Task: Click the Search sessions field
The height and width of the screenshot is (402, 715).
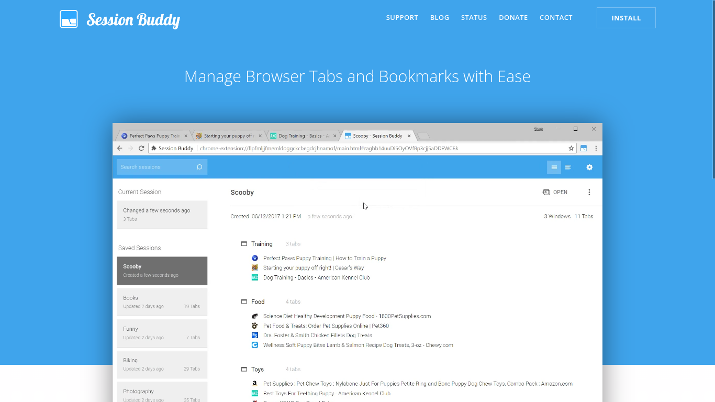Action: point(162,167)
